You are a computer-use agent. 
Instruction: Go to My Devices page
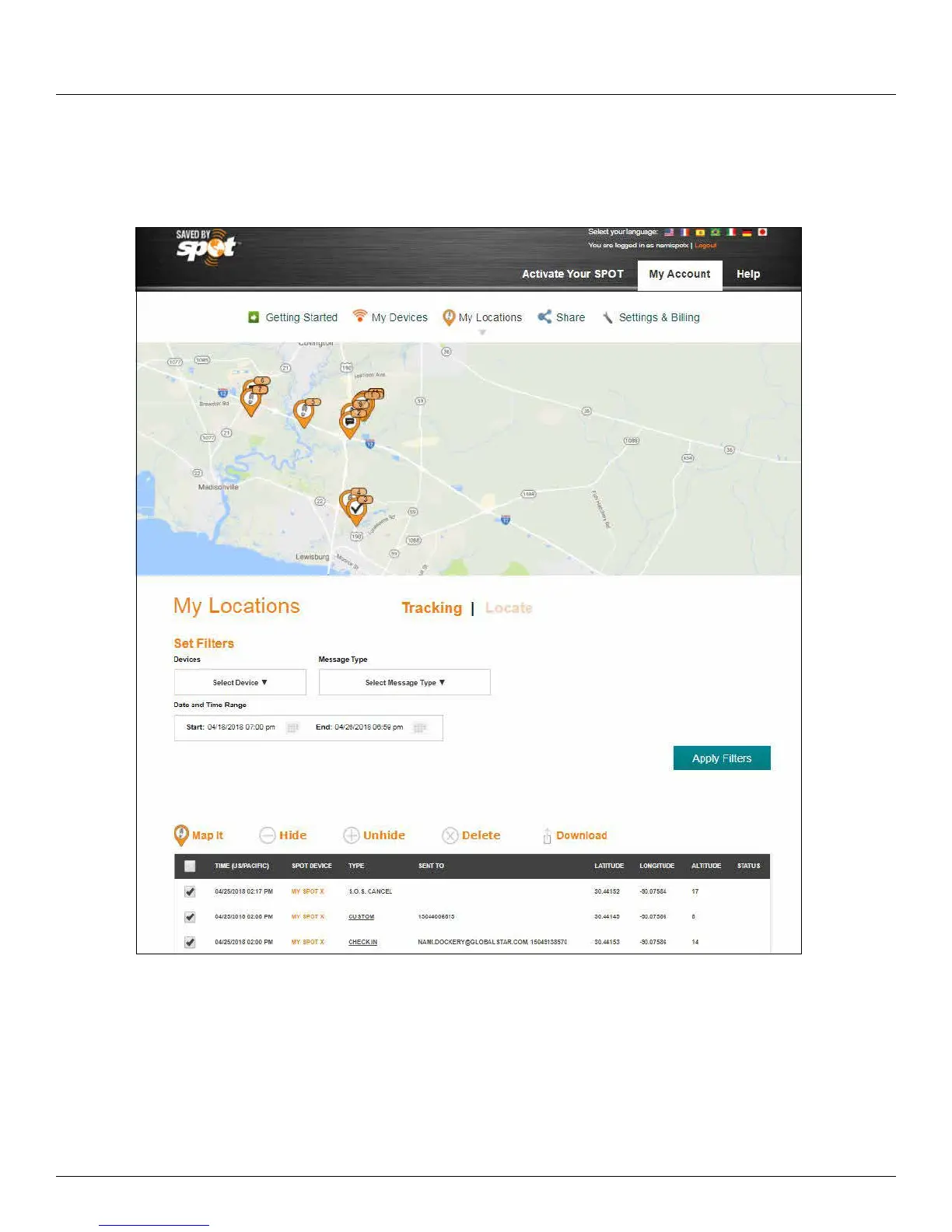click(x=400, y=317)
